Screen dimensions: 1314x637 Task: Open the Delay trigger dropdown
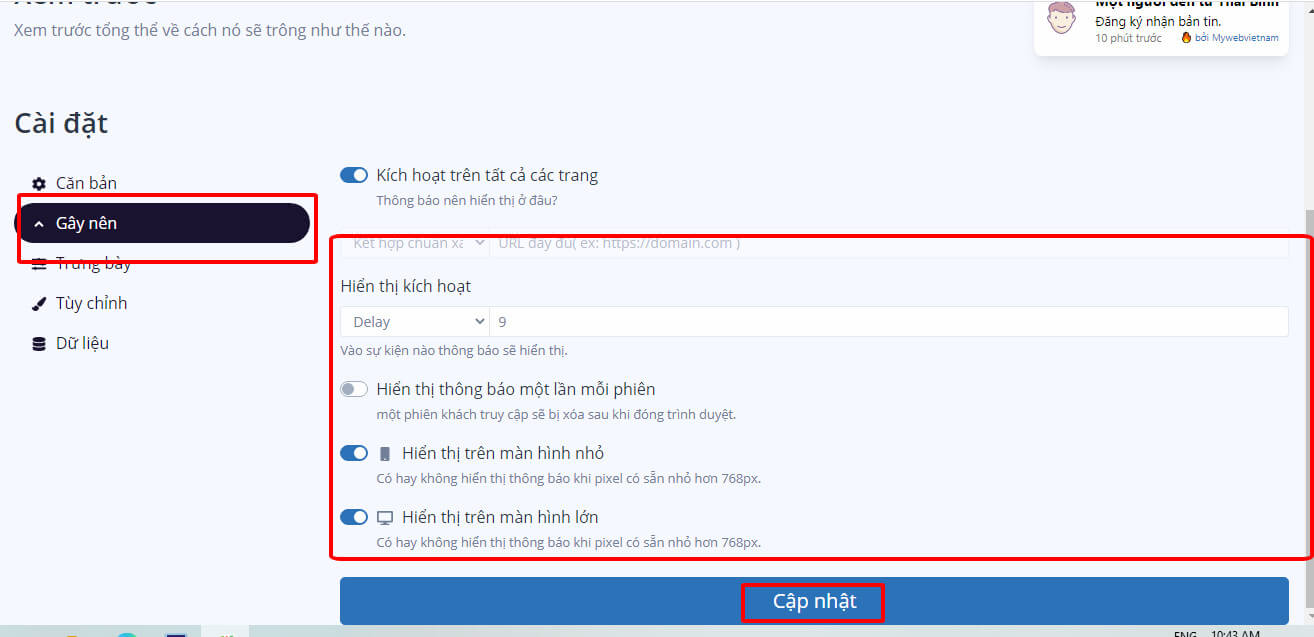(x=414, y=322)
